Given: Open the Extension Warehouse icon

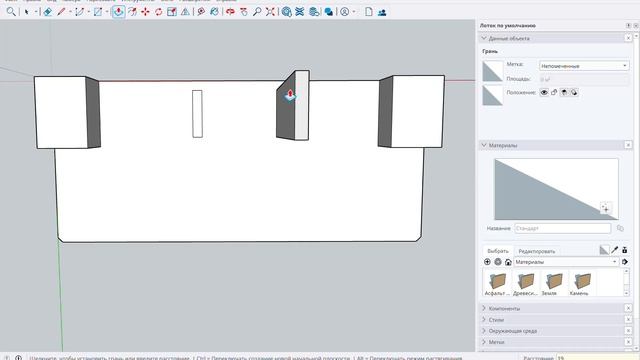Looking at the screenshot, I should click(x=300, y=12).
